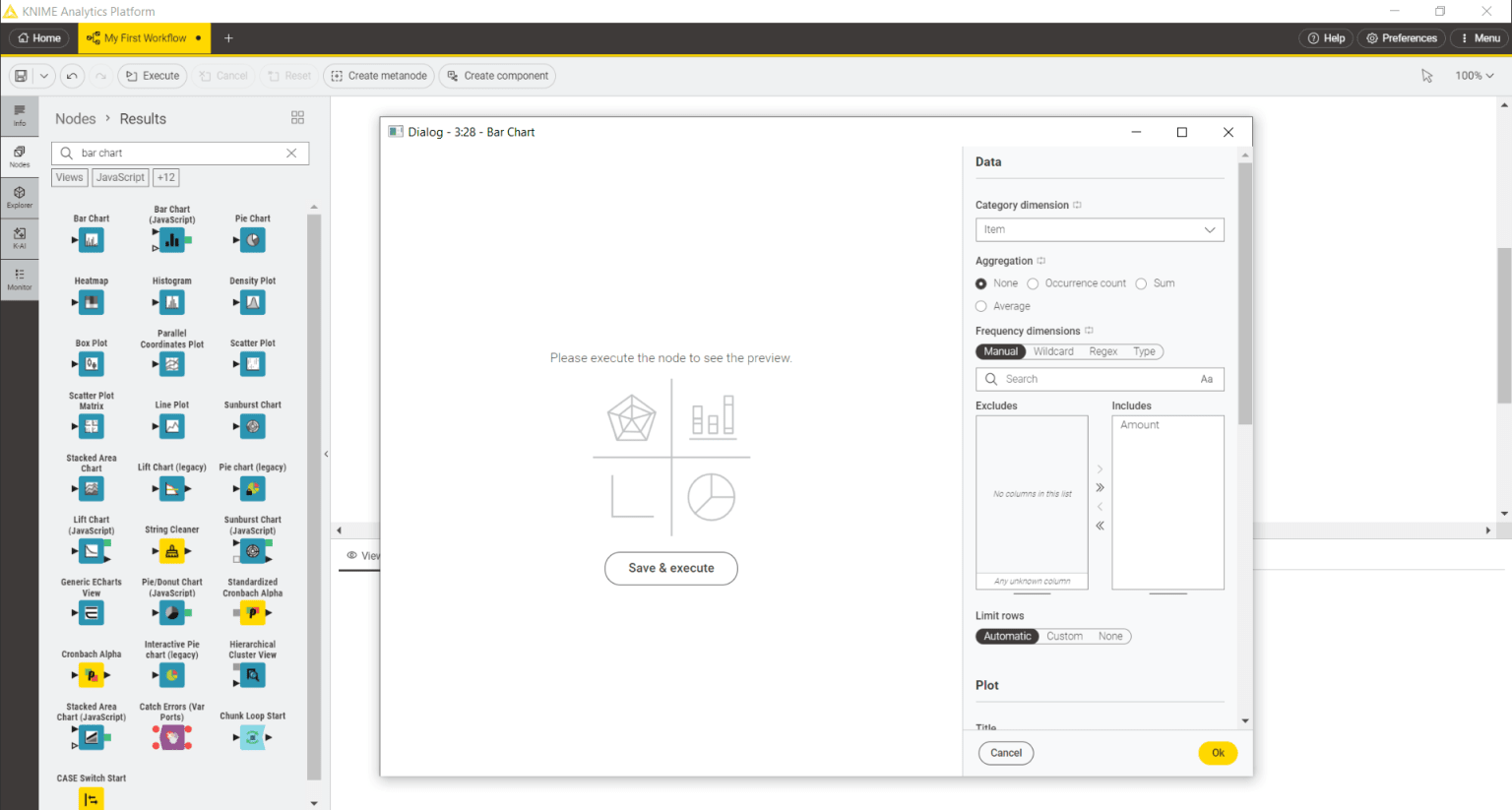Image resolution: width=1512 pixels, height=810 pixels.
Task: Open the 100% zoom level dropdown
Action: coord(1475,76)
